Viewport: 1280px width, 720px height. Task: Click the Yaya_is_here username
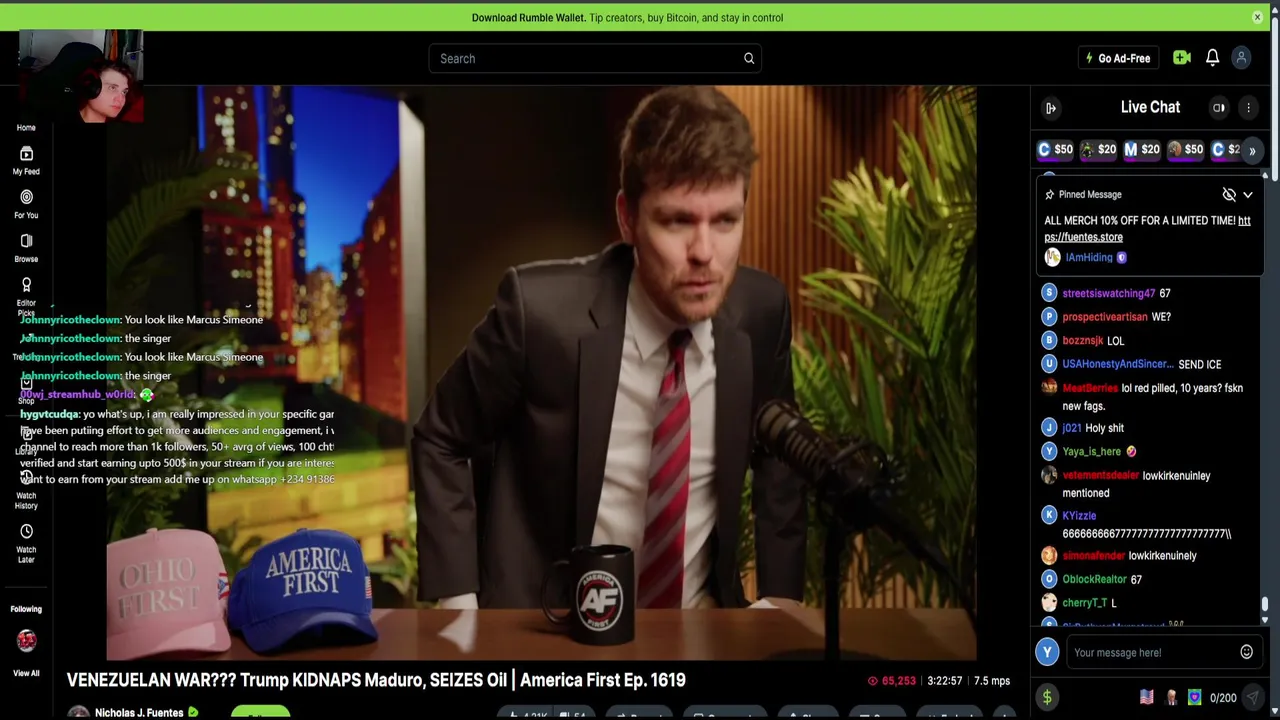pyautogui.click(x=1091, y=452)
